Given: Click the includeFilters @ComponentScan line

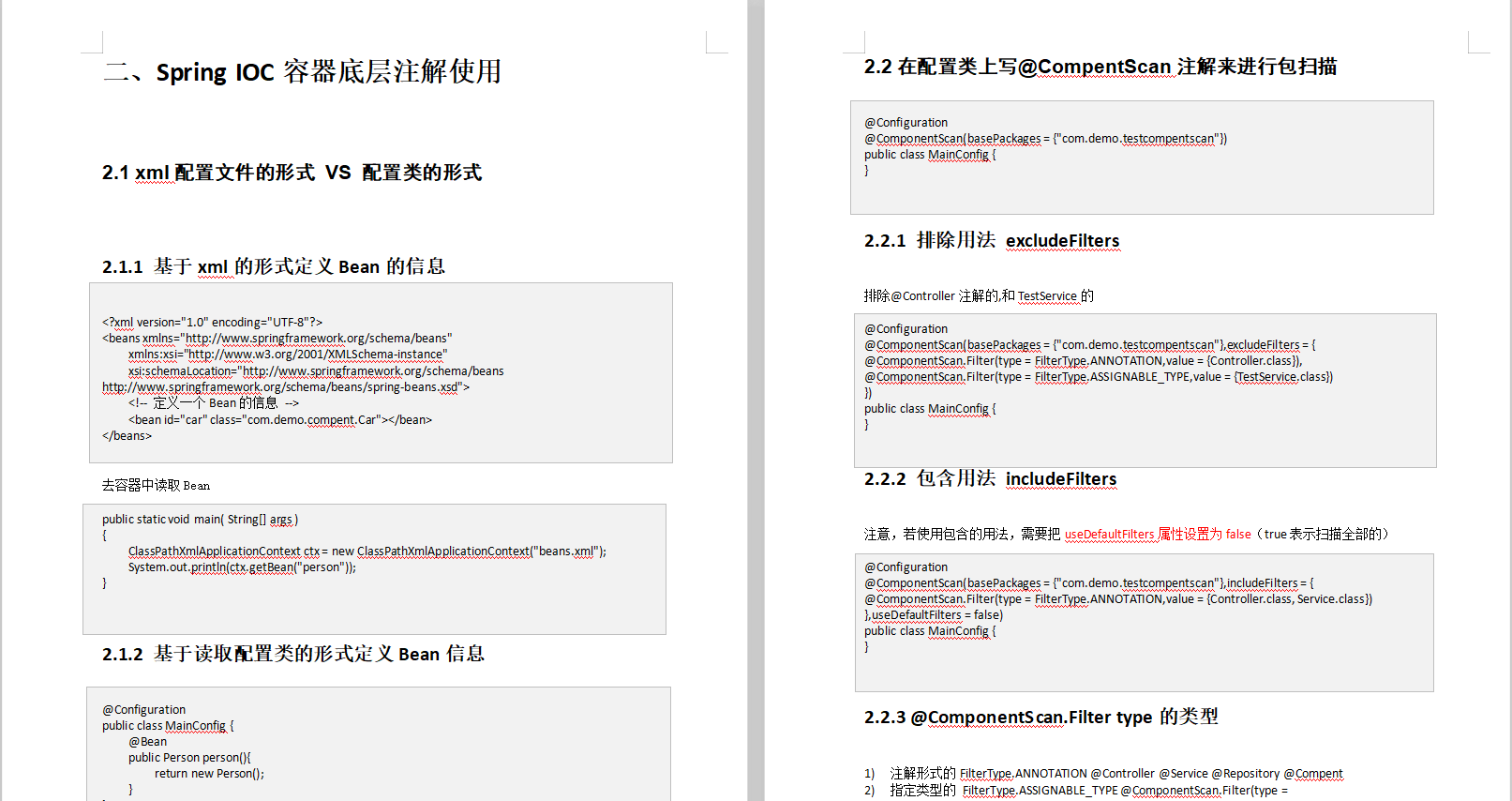Looking at the screenshot, I should [1089, 582].
